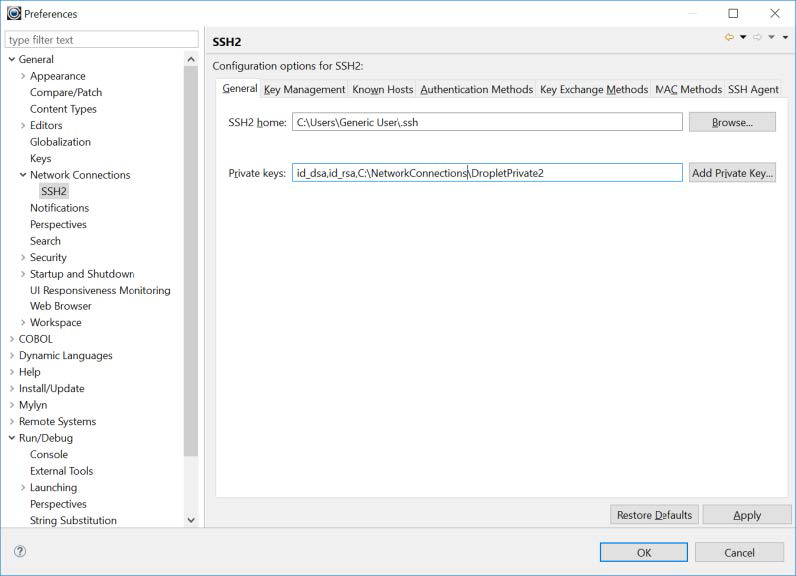Select the SSH Agent tab
Image resolution: width=796 pixels, height=576 pixels.
tap(752, 89)
